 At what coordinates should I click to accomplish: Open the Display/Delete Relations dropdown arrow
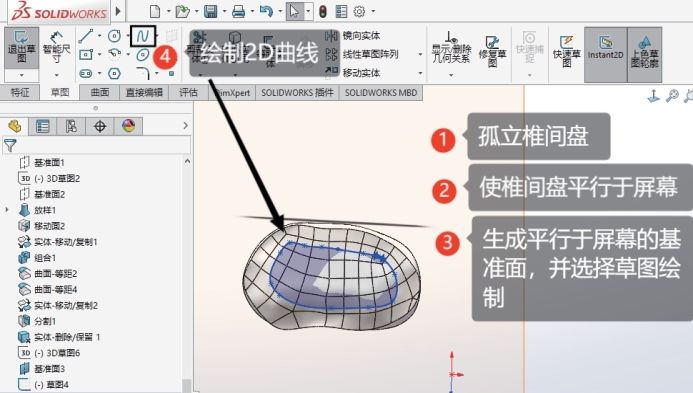451,75
